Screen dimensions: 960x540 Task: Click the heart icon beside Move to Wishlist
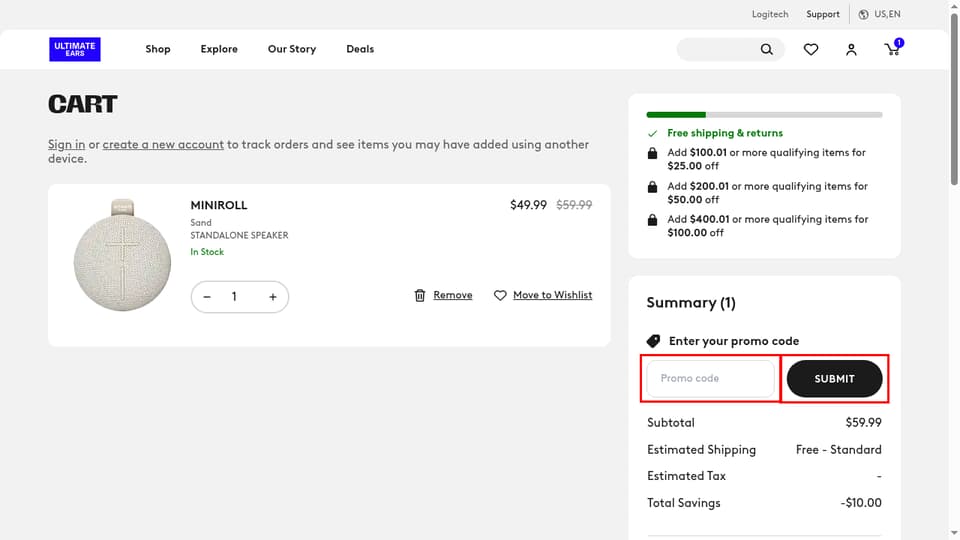click(x=500, y=295)
